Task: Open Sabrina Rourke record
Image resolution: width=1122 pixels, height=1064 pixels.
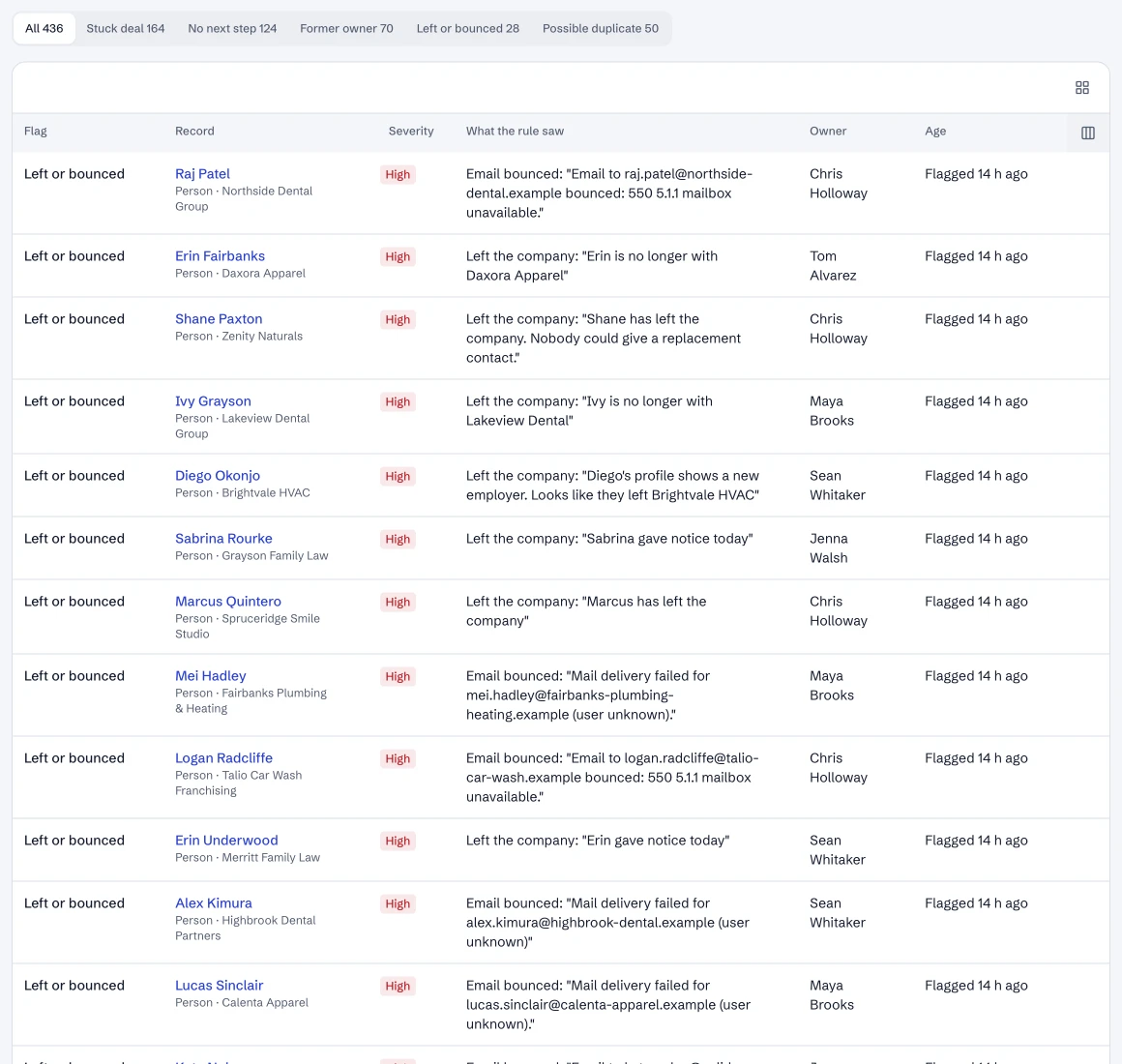Action: point(223,539)
